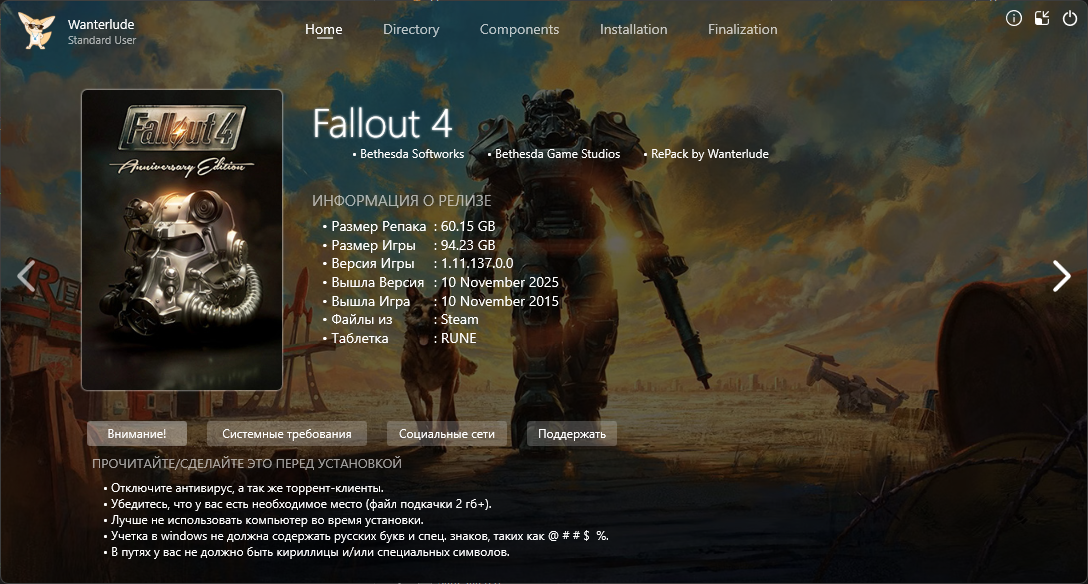
Task: Go to previous slide with left arrow
Action: (x=27, y=276)
